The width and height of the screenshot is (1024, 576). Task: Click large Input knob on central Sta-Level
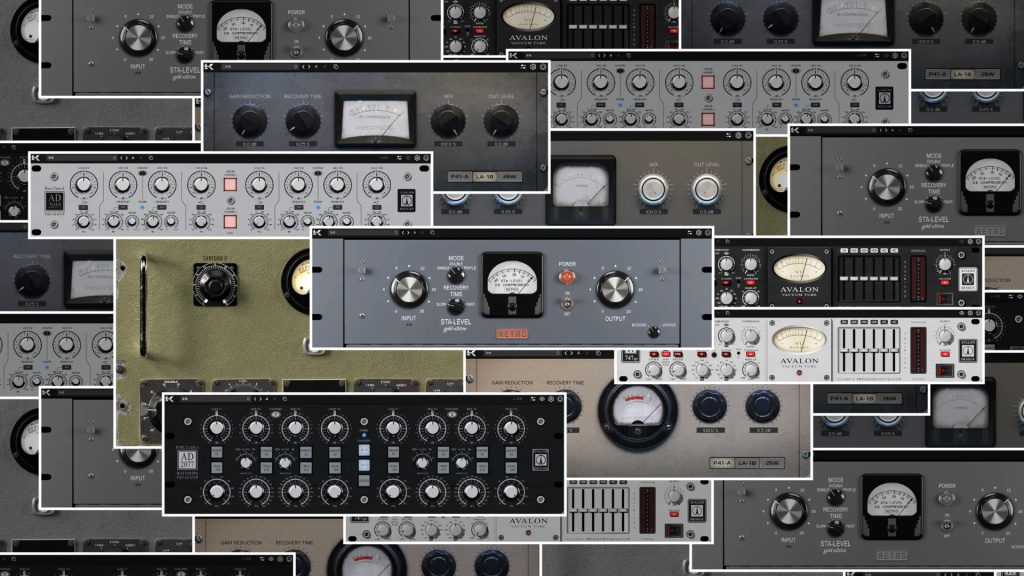click(x=408, y=290)
